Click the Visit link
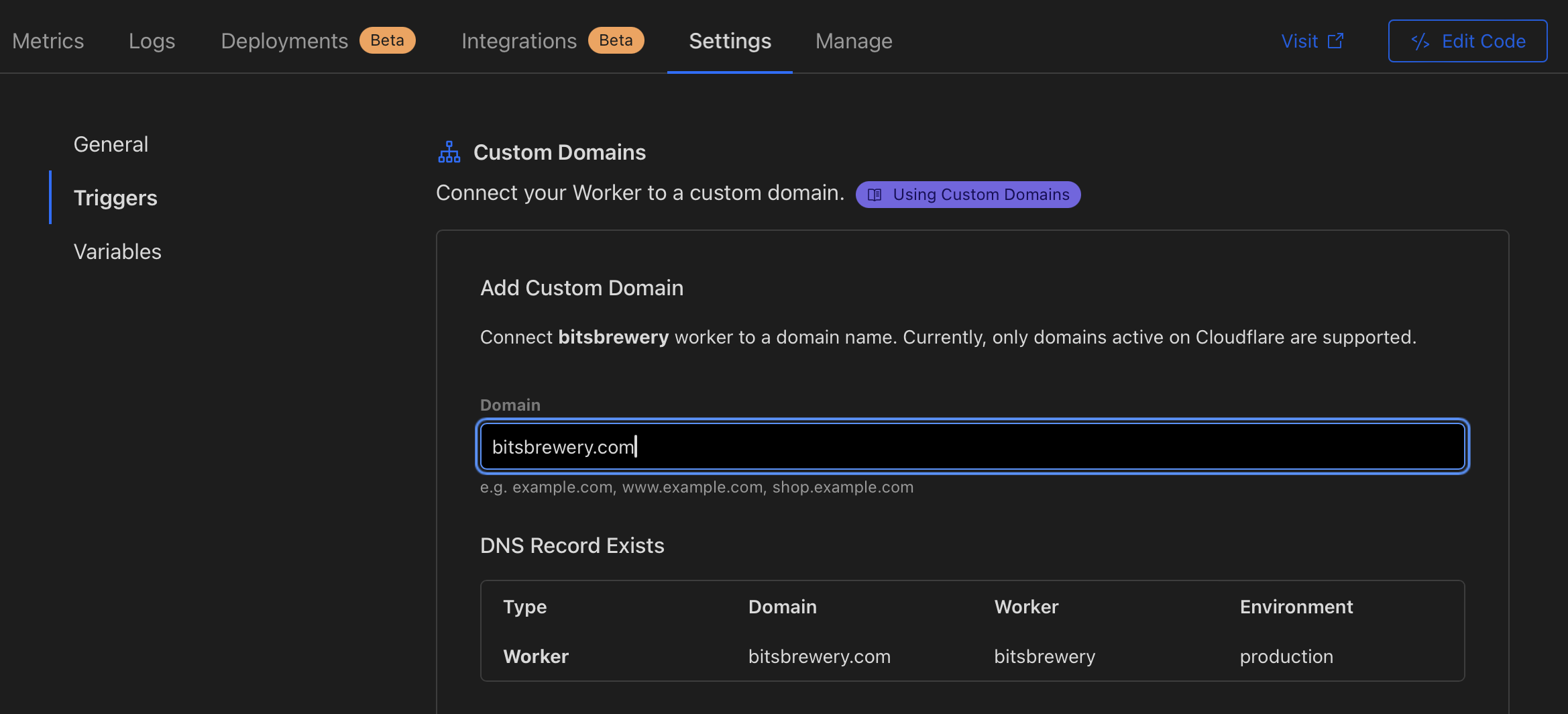 point(1312,41)
